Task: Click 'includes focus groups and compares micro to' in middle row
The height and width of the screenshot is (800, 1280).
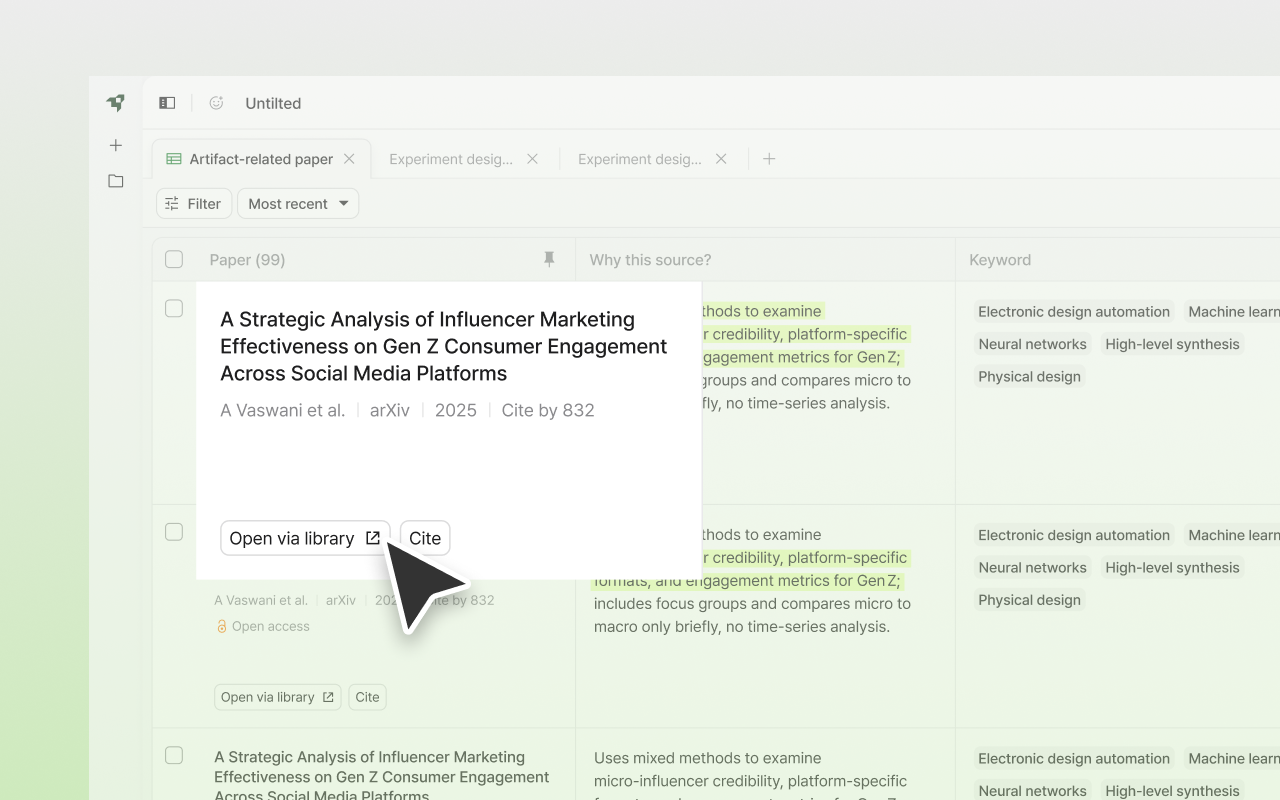Action: pyautogui.click(x=752, y=604)
